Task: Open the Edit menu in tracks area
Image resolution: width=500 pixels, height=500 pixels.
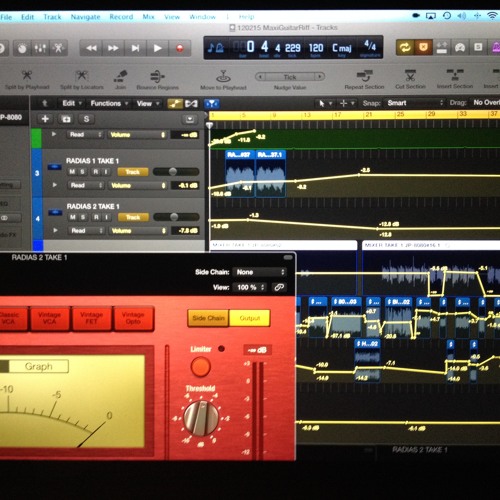Action: [72, 104]
